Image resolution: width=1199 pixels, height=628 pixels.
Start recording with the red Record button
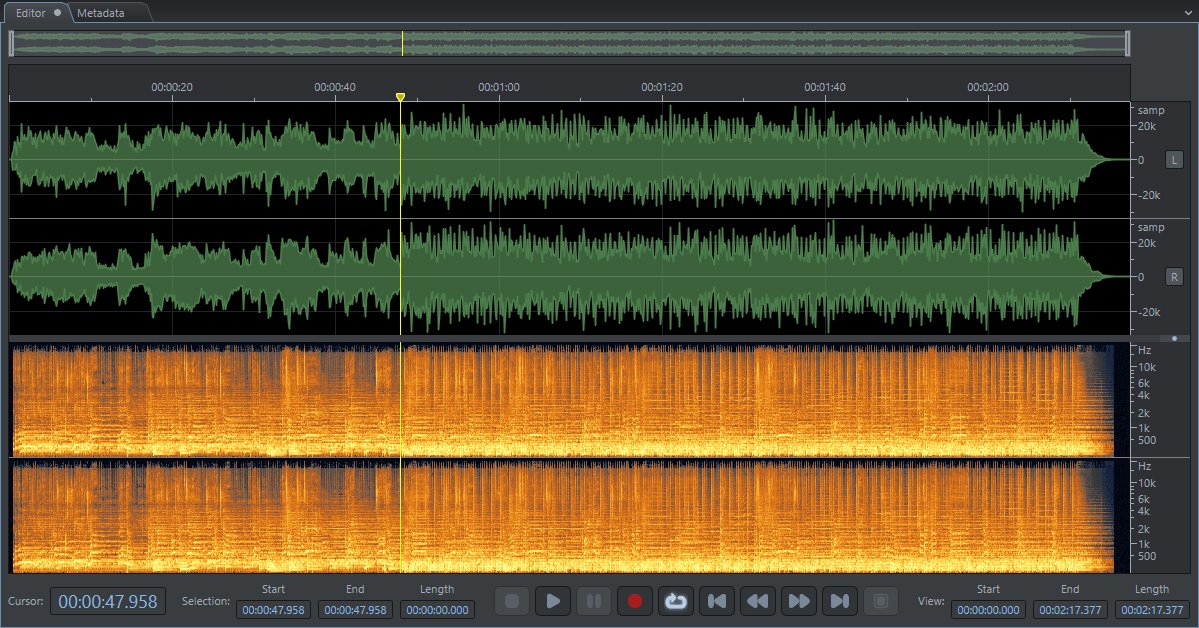click(x=635, y=601)
